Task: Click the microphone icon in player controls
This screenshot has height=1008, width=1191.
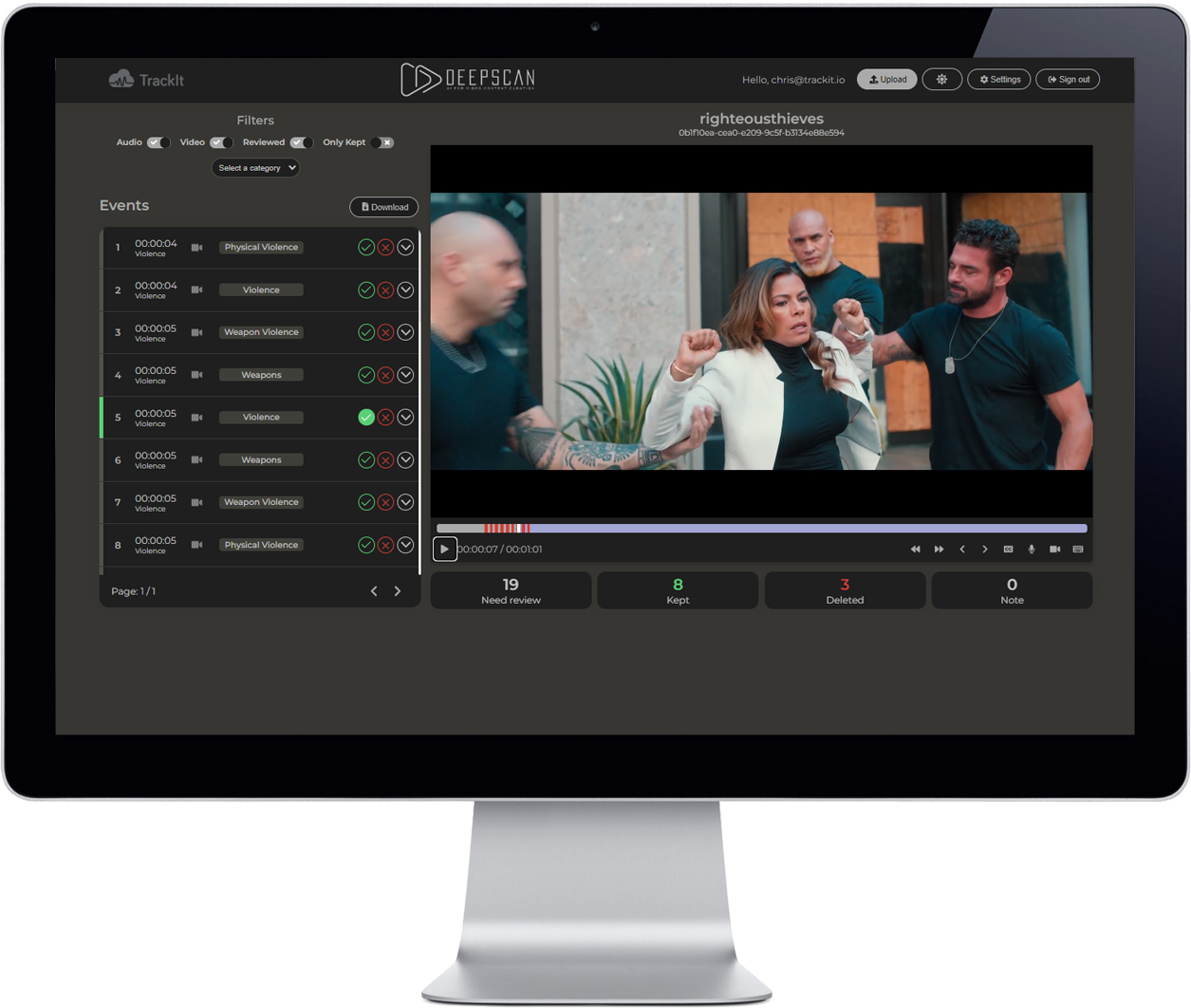Action: pyautogui.click(x=1032, y=550)
